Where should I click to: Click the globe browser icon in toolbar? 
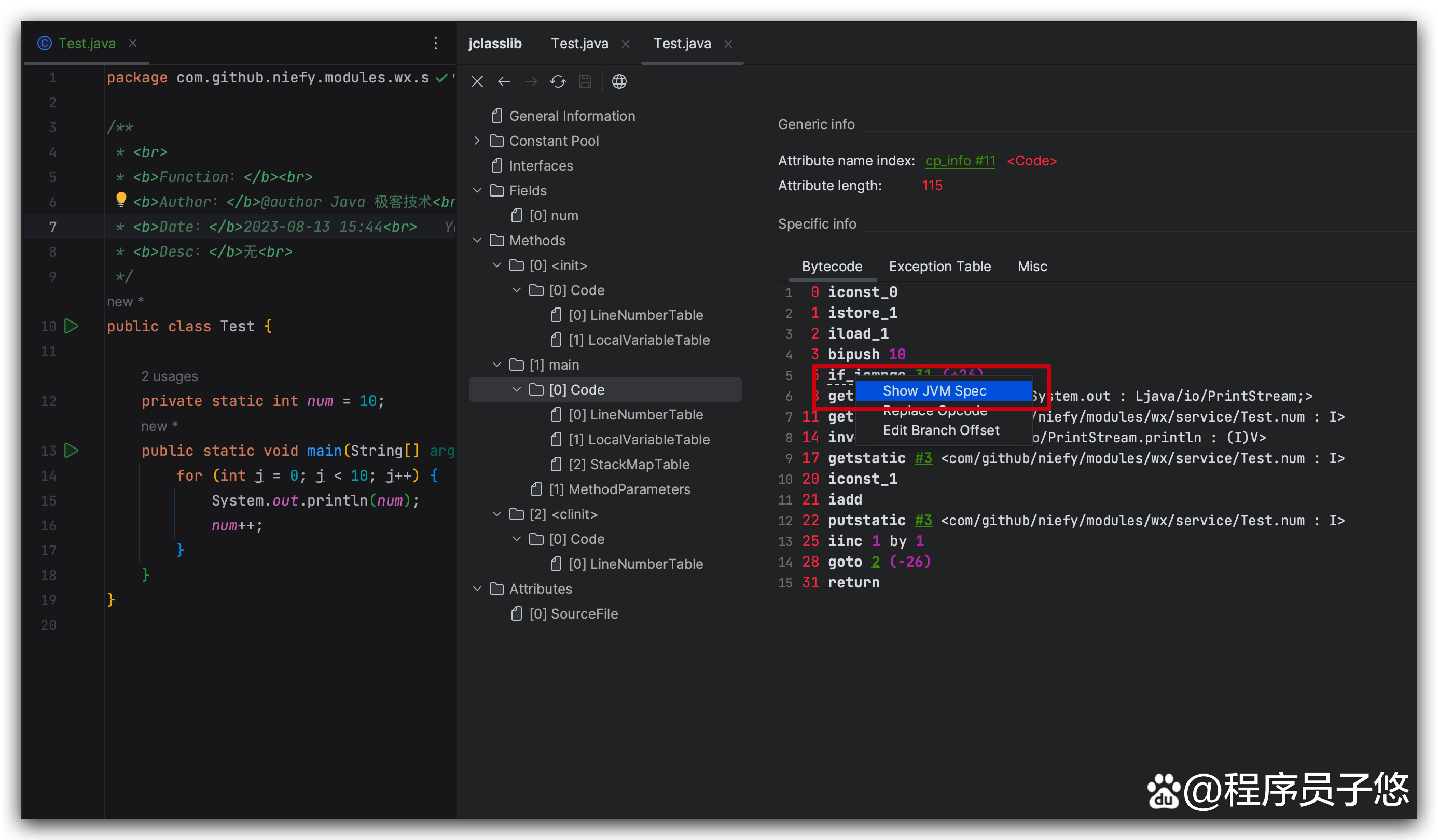[x=619, y=81]
